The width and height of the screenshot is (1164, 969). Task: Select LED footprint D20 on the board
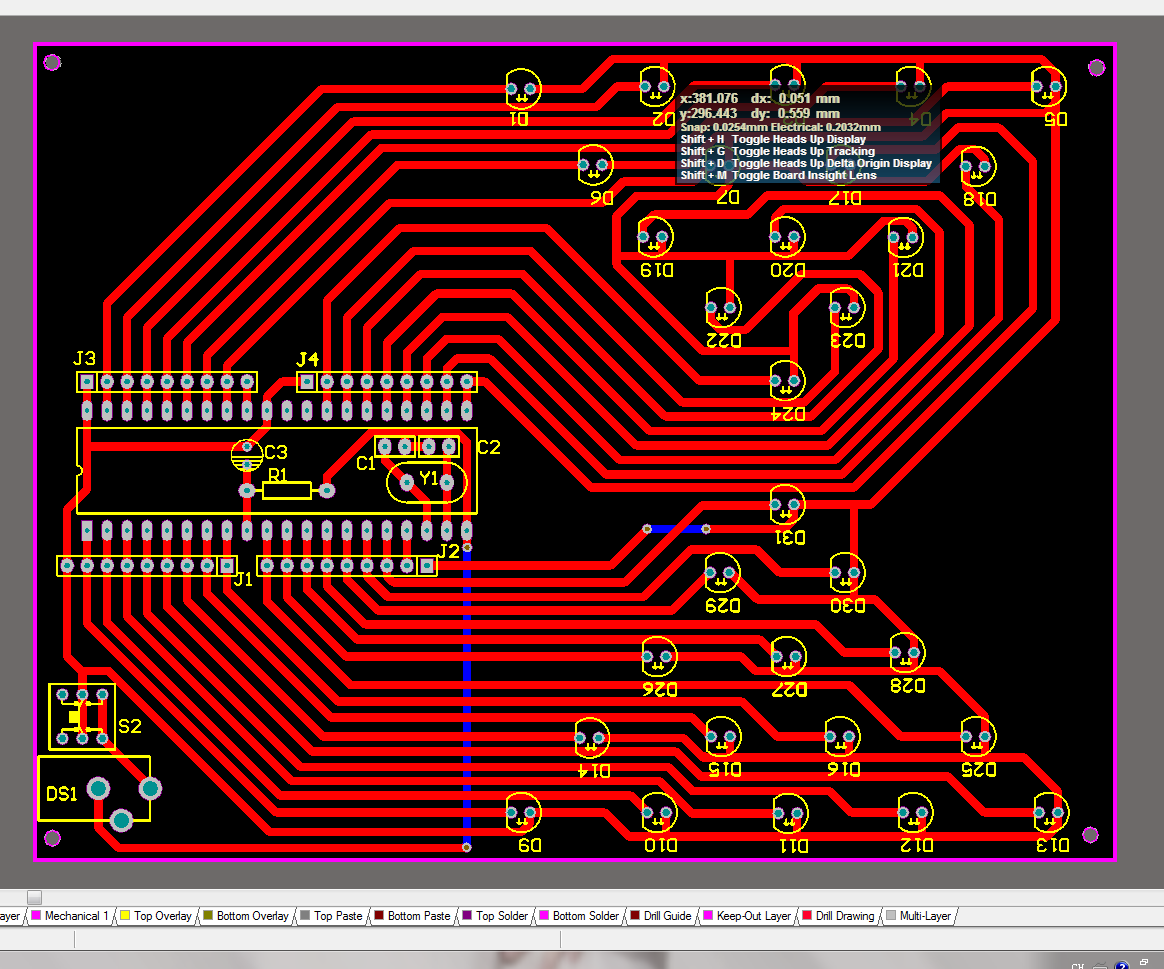coord(787,238)
